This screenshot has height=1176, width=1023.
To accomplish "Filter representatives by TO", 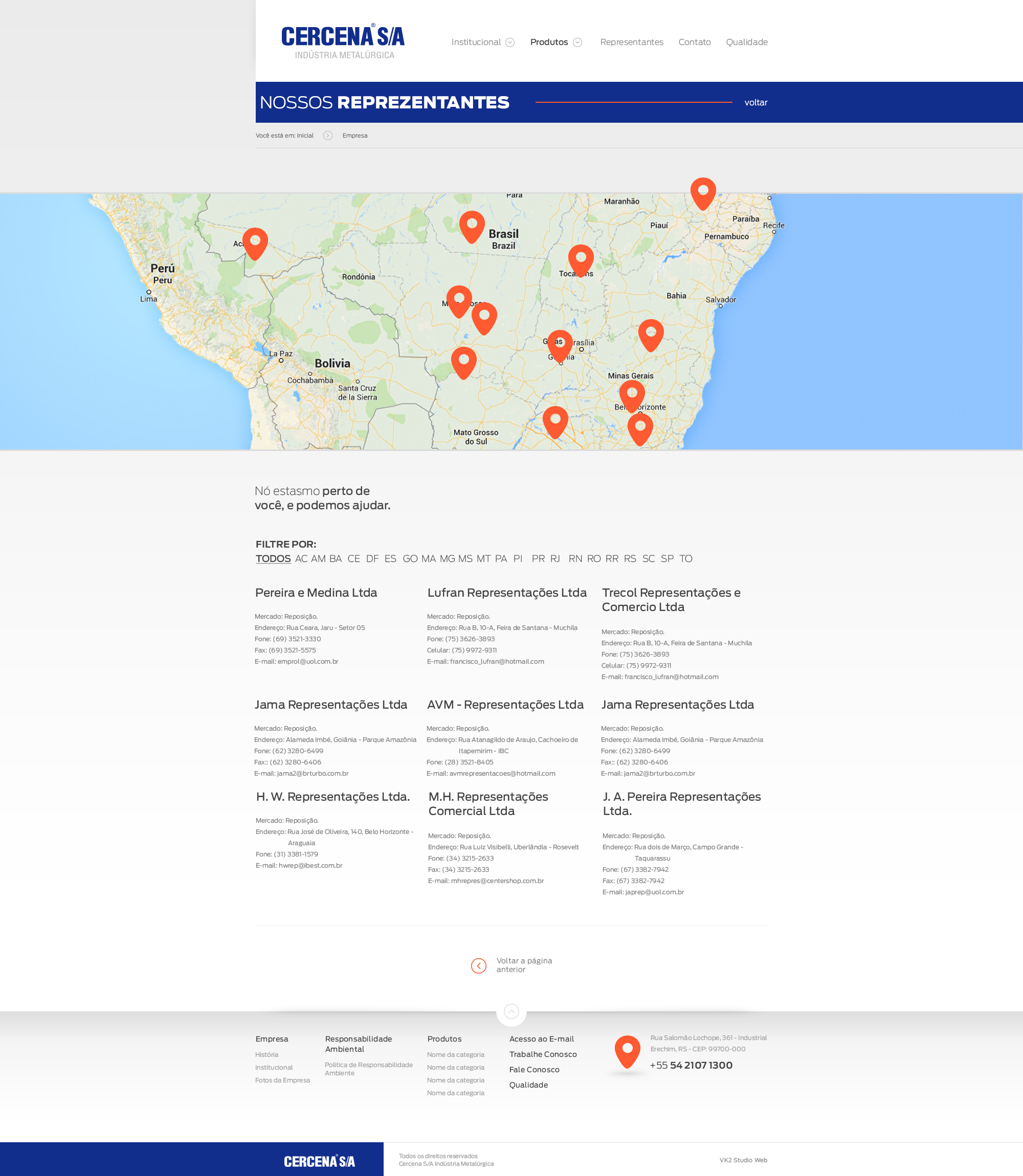I will (685, 559).
